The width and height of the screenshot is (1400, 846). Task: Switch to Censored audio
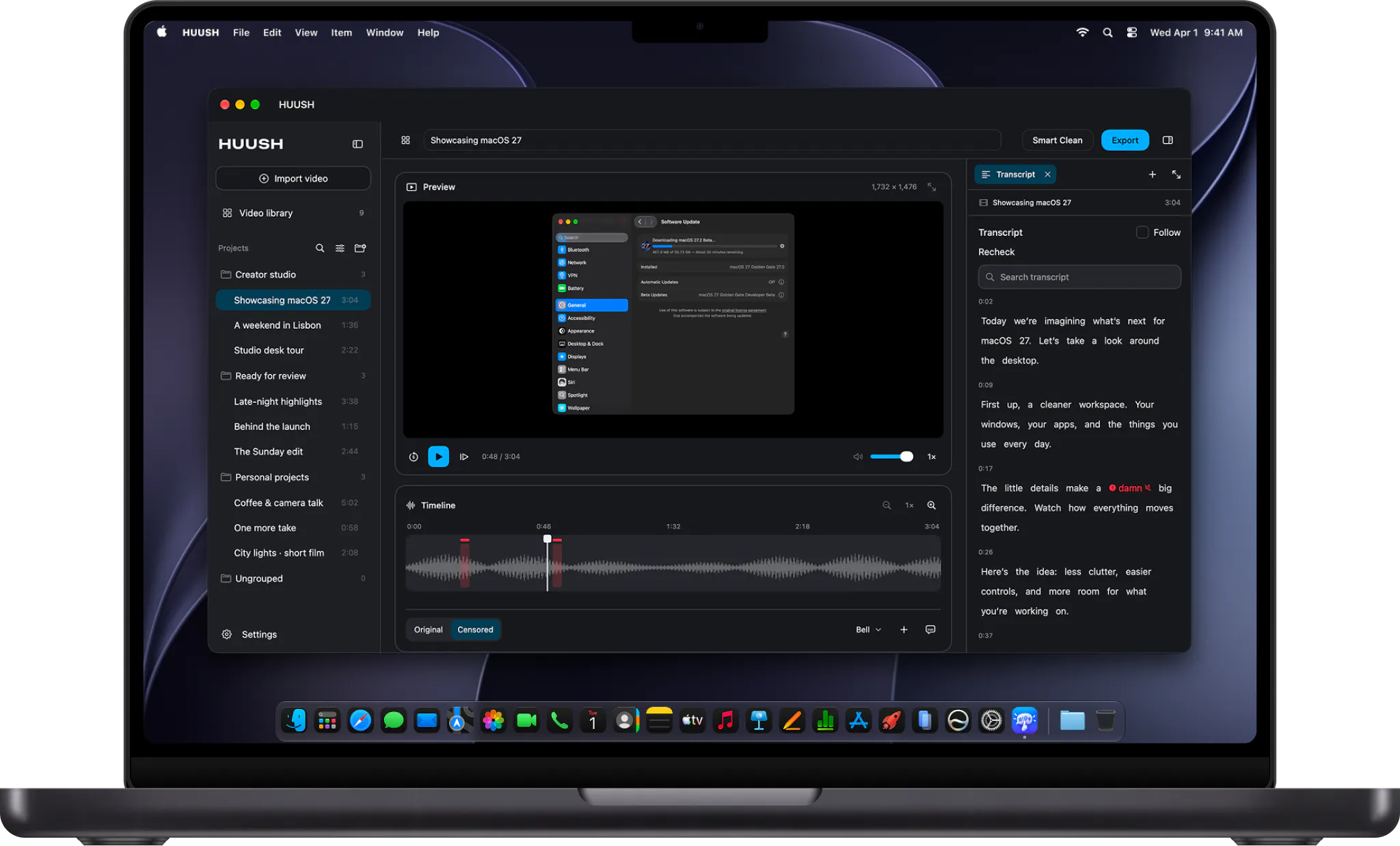475,630
